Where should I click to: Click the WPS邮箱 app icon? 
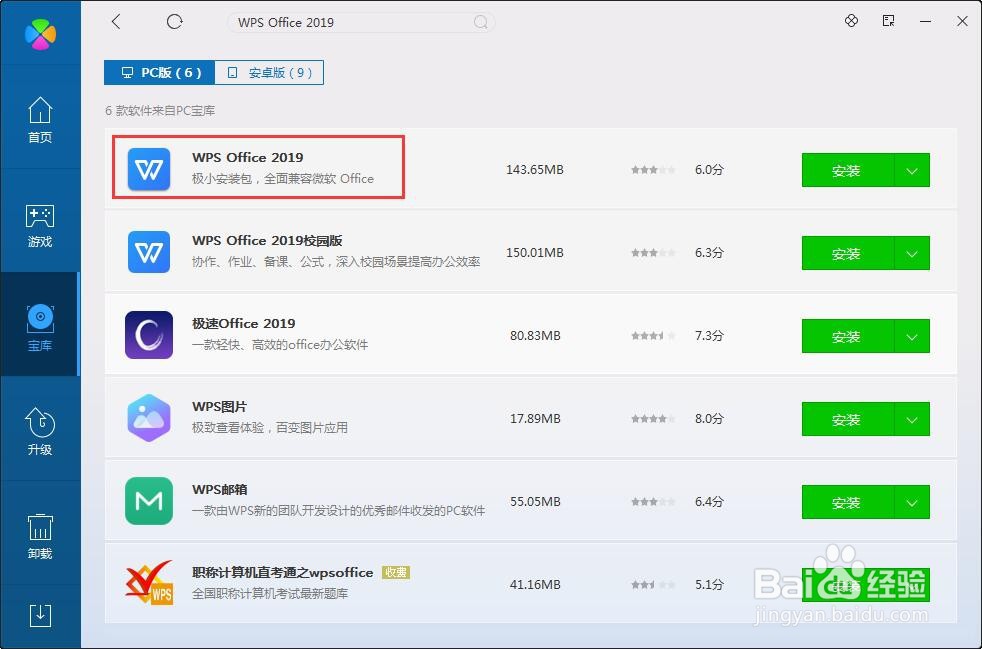[149, 501]
